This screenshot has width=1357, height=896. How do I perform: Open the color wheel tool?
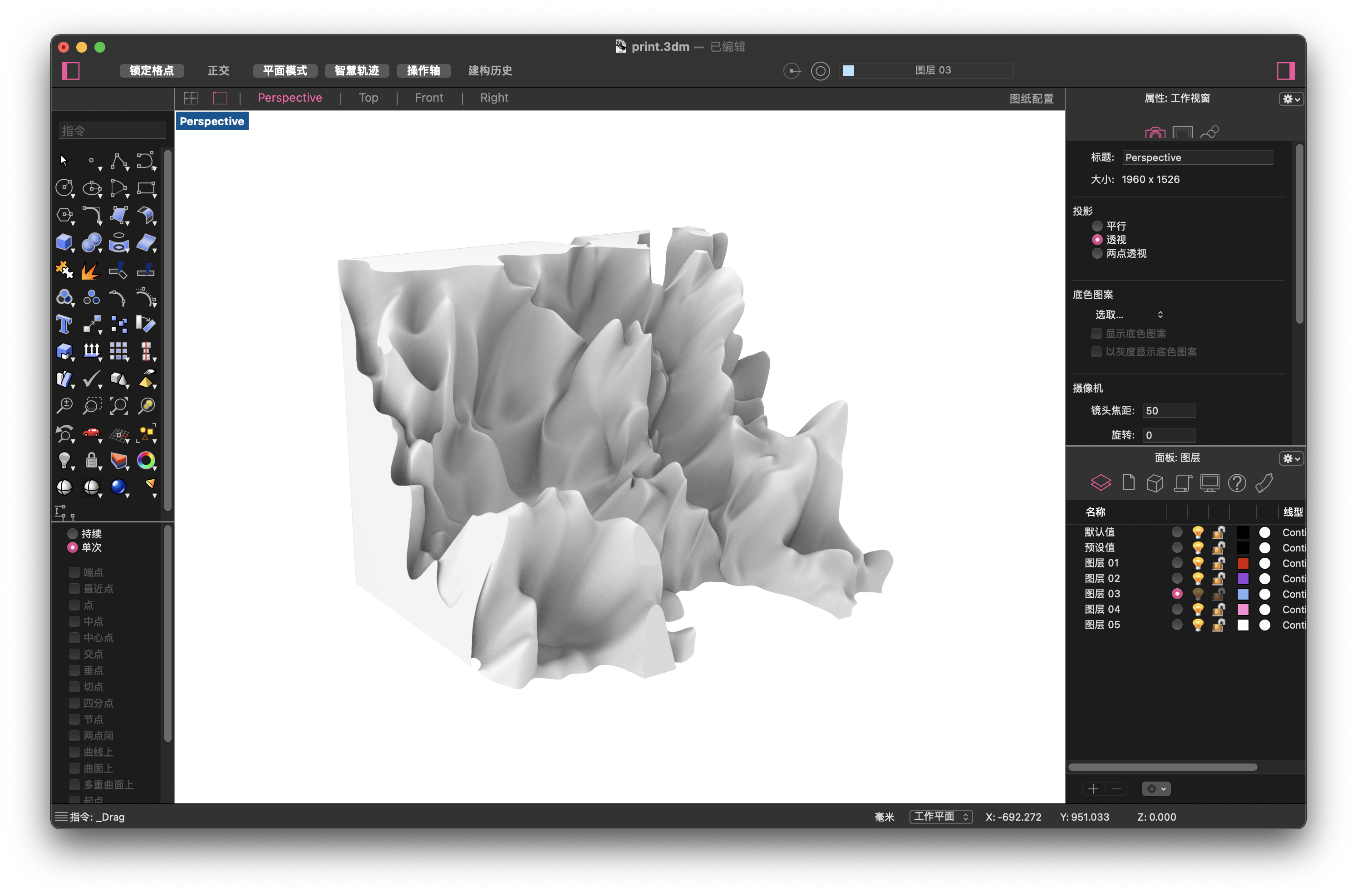(x=146, y=460)
